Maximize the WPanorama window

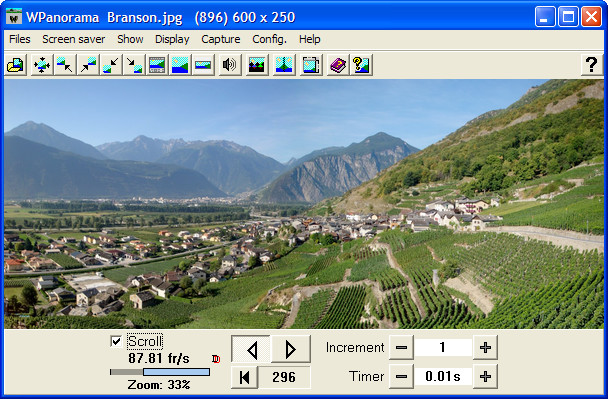tap(568, 17)
